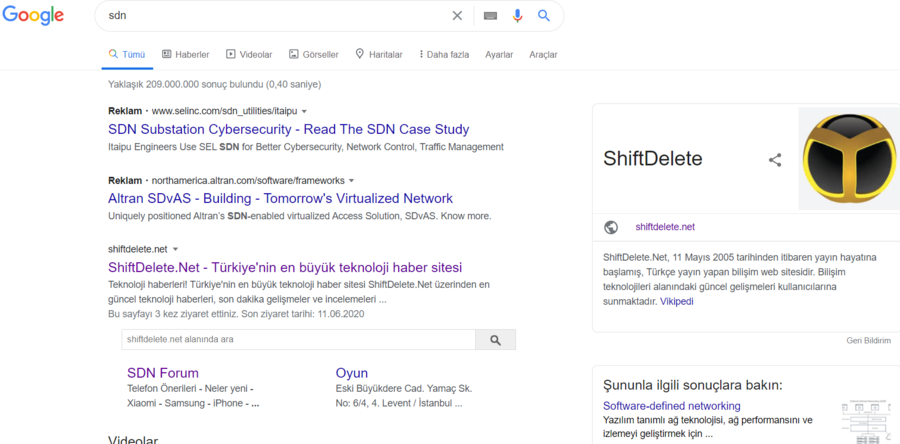Open Software-defined networking related result
This screenshot has width=900, height=444.
point(672,406)
